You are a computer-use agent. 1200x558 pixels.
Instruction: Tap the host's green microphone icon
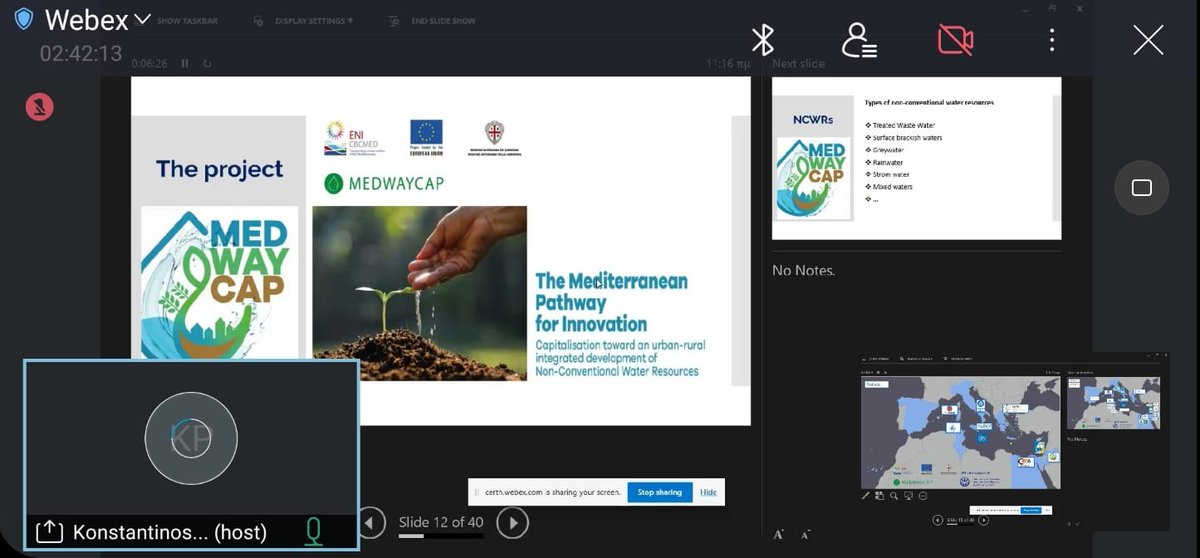click(x=314, y=532)
